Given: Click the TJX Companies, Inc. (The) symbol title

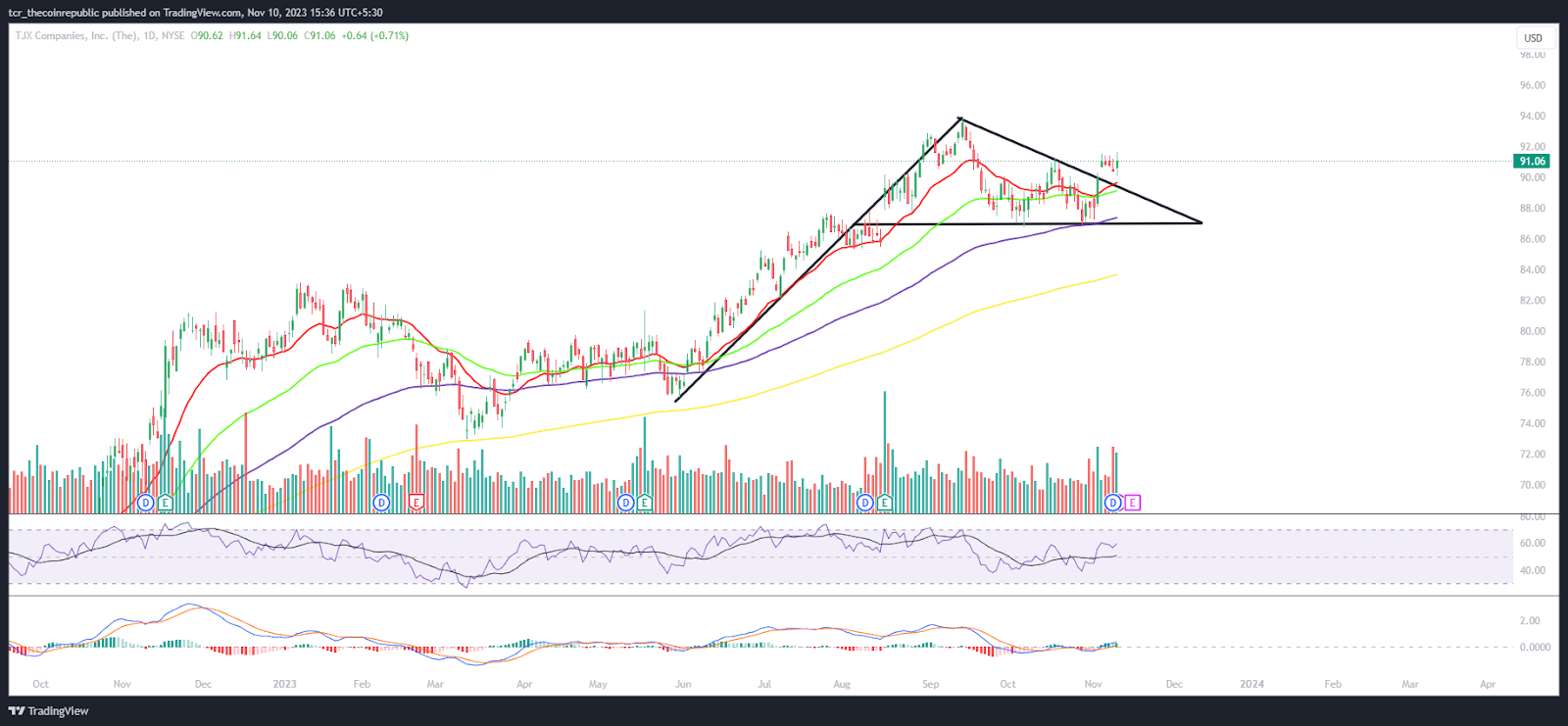Looking at the screenshot, I should click(x=76, y=35).
